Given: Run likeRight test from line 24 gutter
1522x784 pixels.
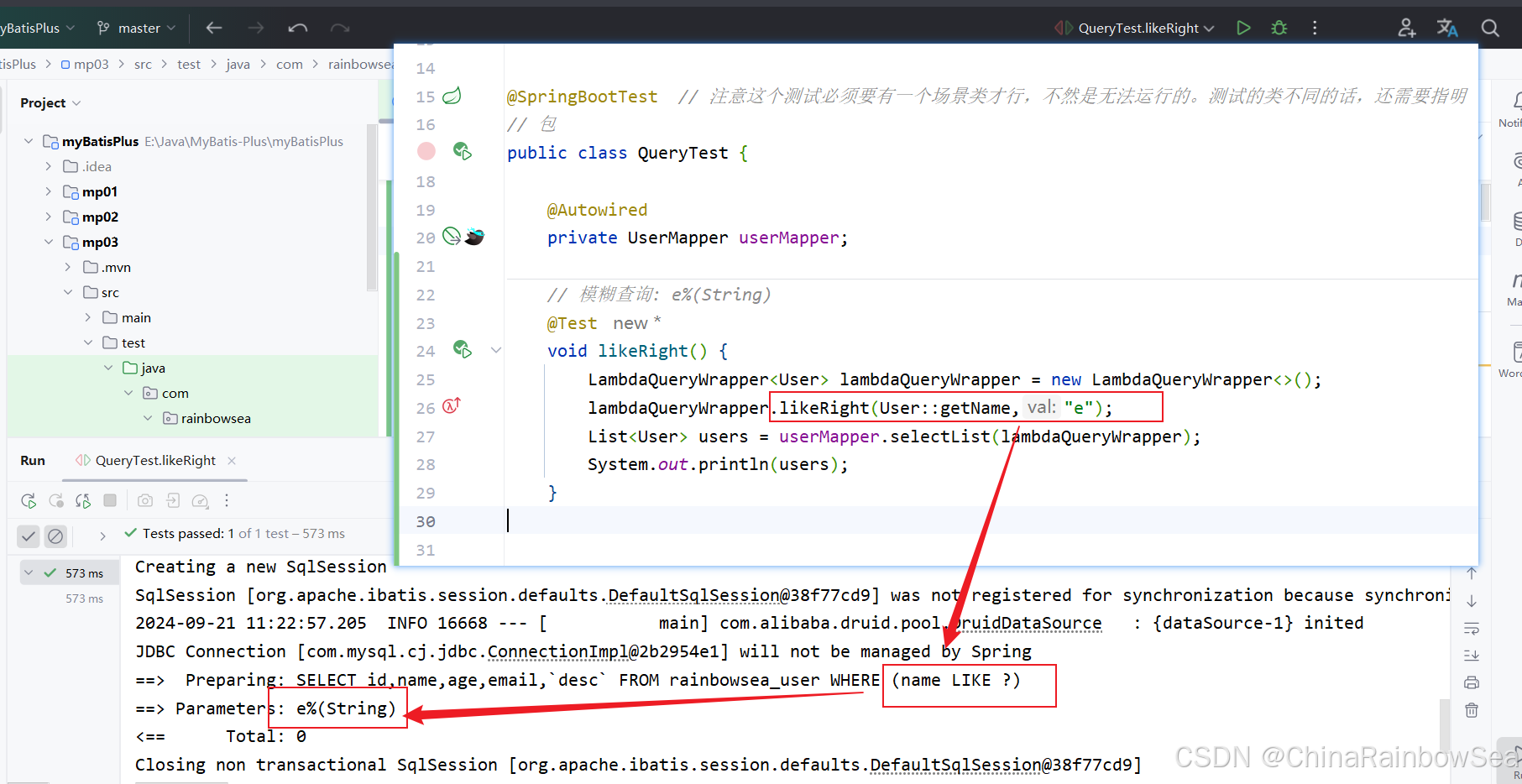Looking at the screenshot, I should click(462, 348).
